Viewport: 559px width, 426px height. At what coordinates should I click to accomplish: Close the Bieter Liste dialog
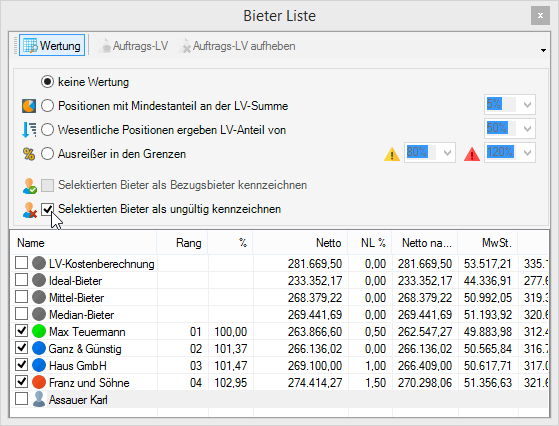click(540, 16)
